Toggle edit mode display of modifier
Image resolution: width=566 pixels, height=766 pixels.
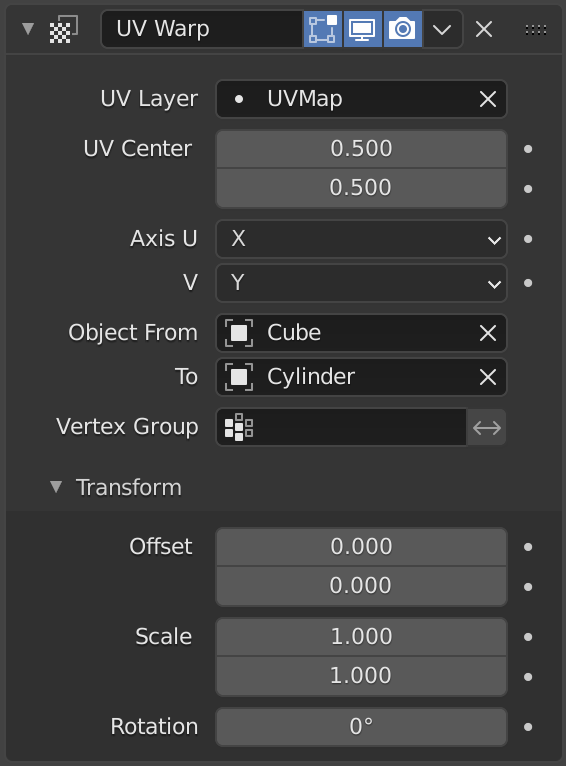pos(323,29)
